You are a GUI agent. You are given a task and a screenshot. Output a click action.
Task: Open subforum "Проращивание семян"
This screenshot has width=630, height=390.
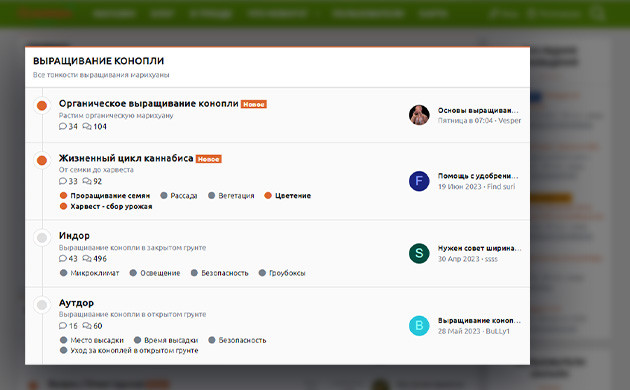(110, 196)
